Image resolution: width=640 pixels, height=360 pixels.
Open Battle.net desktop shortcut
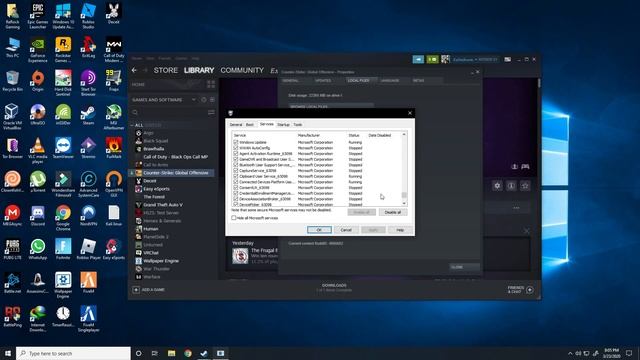[12, 282]
